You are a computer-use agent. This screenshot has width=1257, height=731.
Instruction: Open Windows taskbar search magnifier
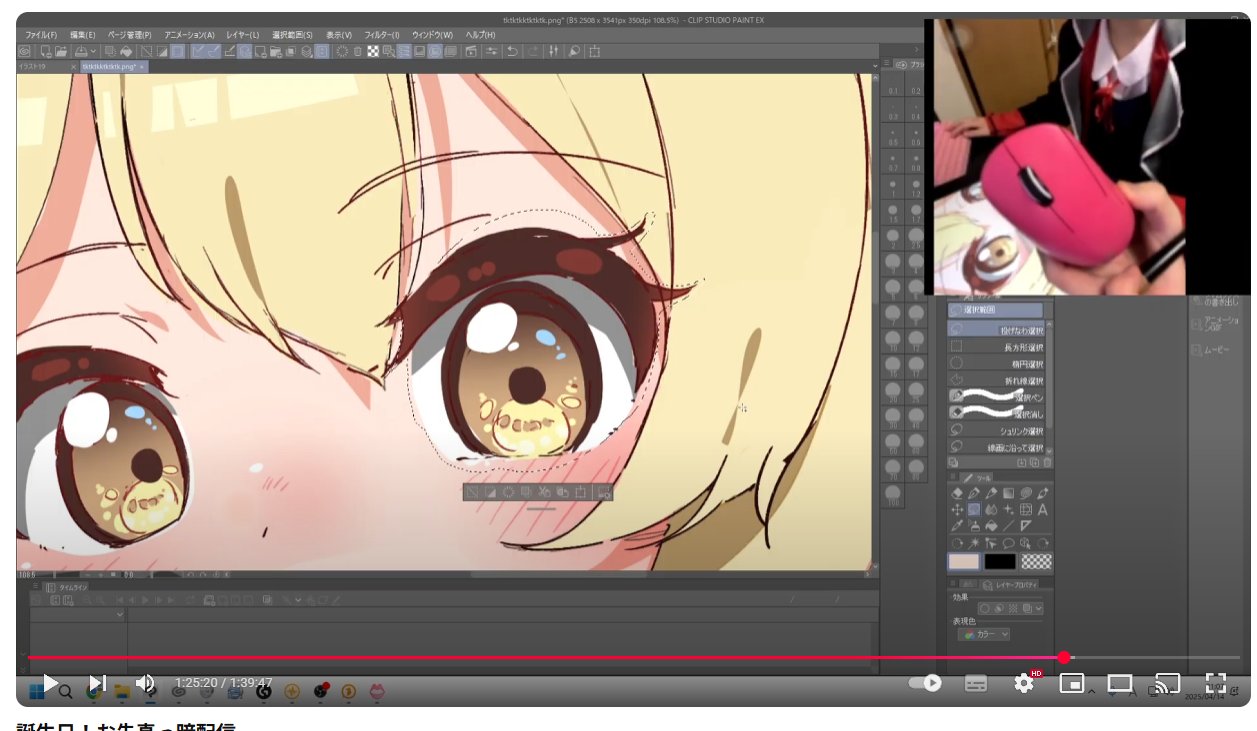click(x=65, y=691)
